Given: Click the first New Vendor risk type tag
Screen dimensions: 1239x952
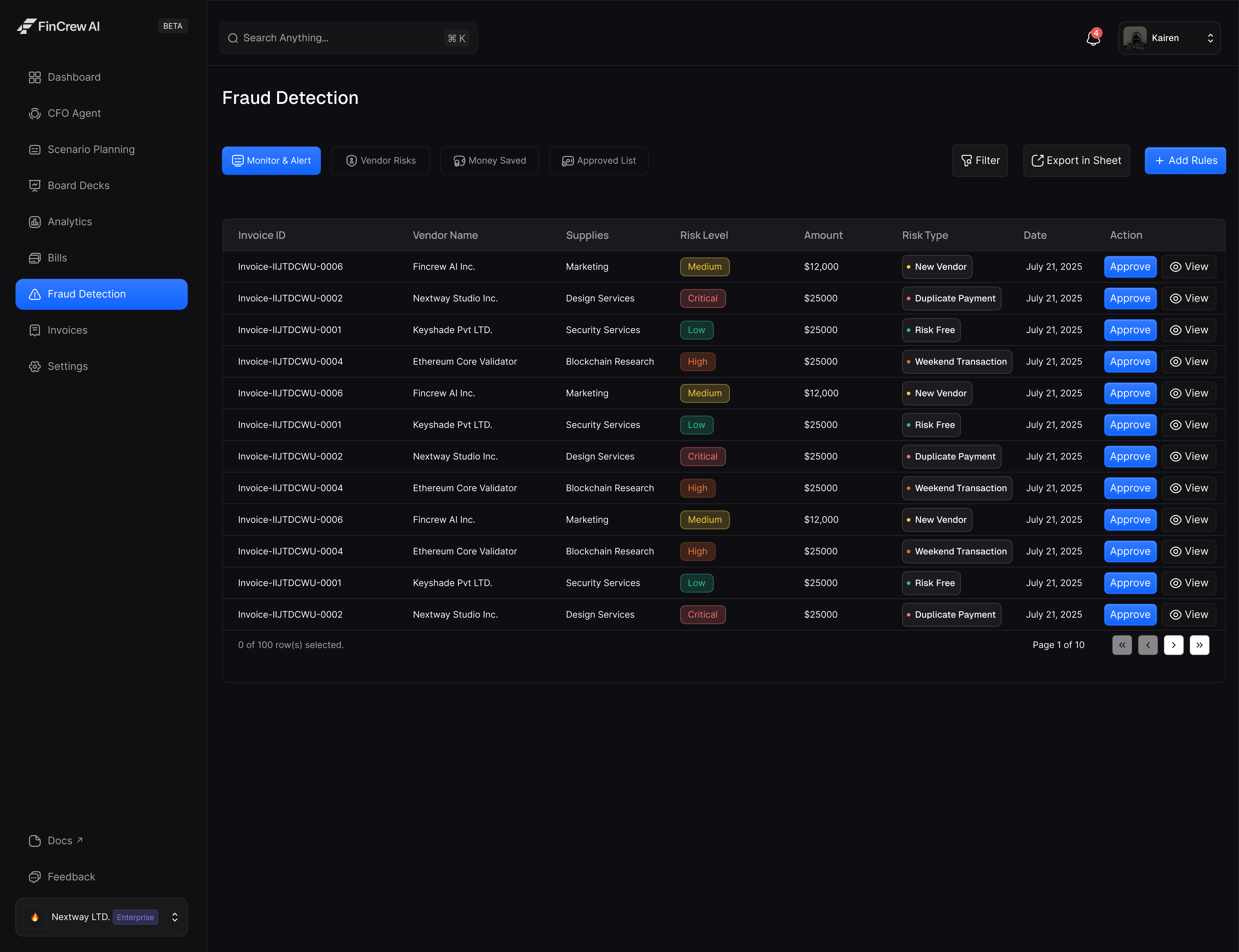Looking at the screenshot, I should tap(937, 267).
